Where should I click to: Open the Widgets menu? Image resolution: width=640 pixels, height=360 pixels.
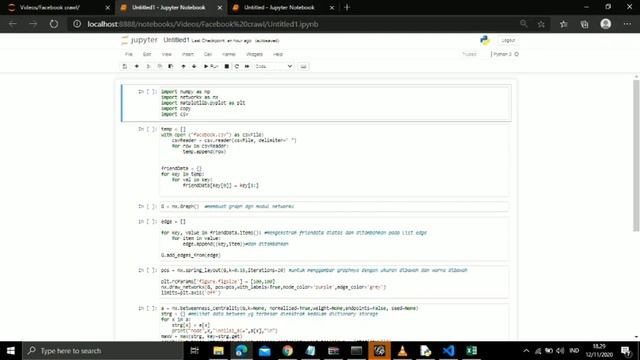point(254,54)
